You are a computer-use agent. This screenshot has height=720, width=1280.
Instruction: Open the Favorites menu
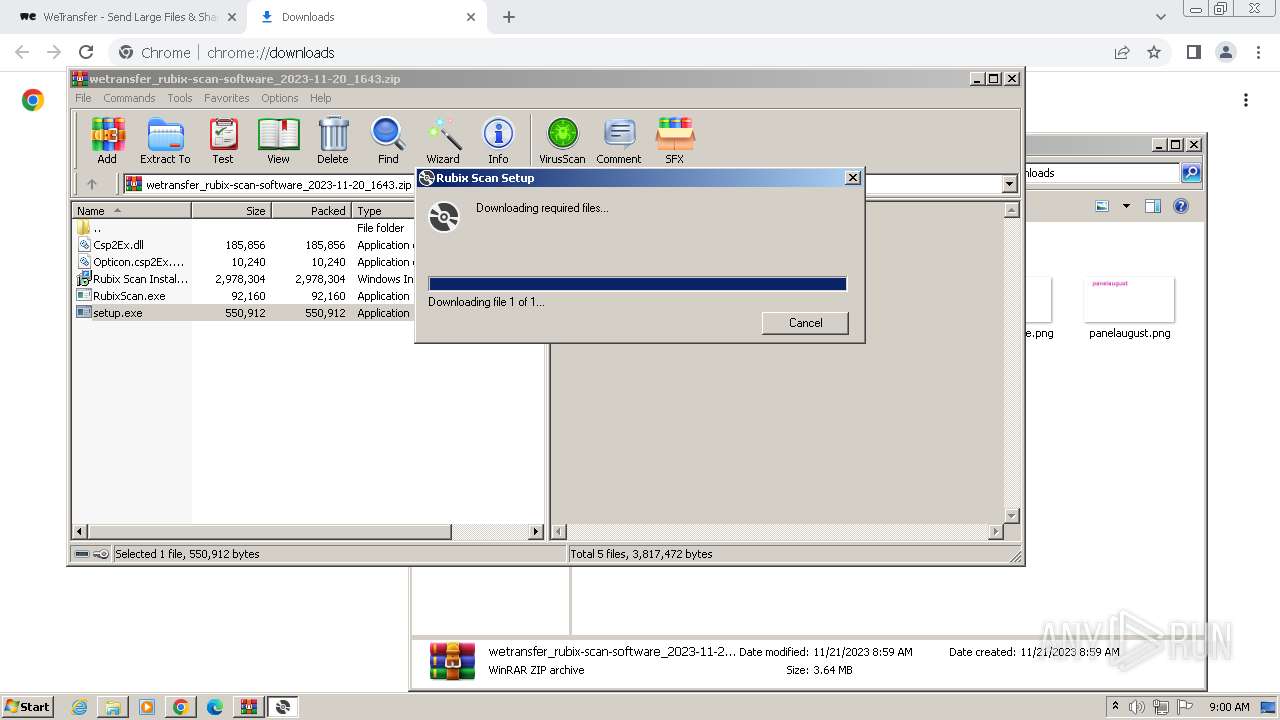click(x=227, y=98)
